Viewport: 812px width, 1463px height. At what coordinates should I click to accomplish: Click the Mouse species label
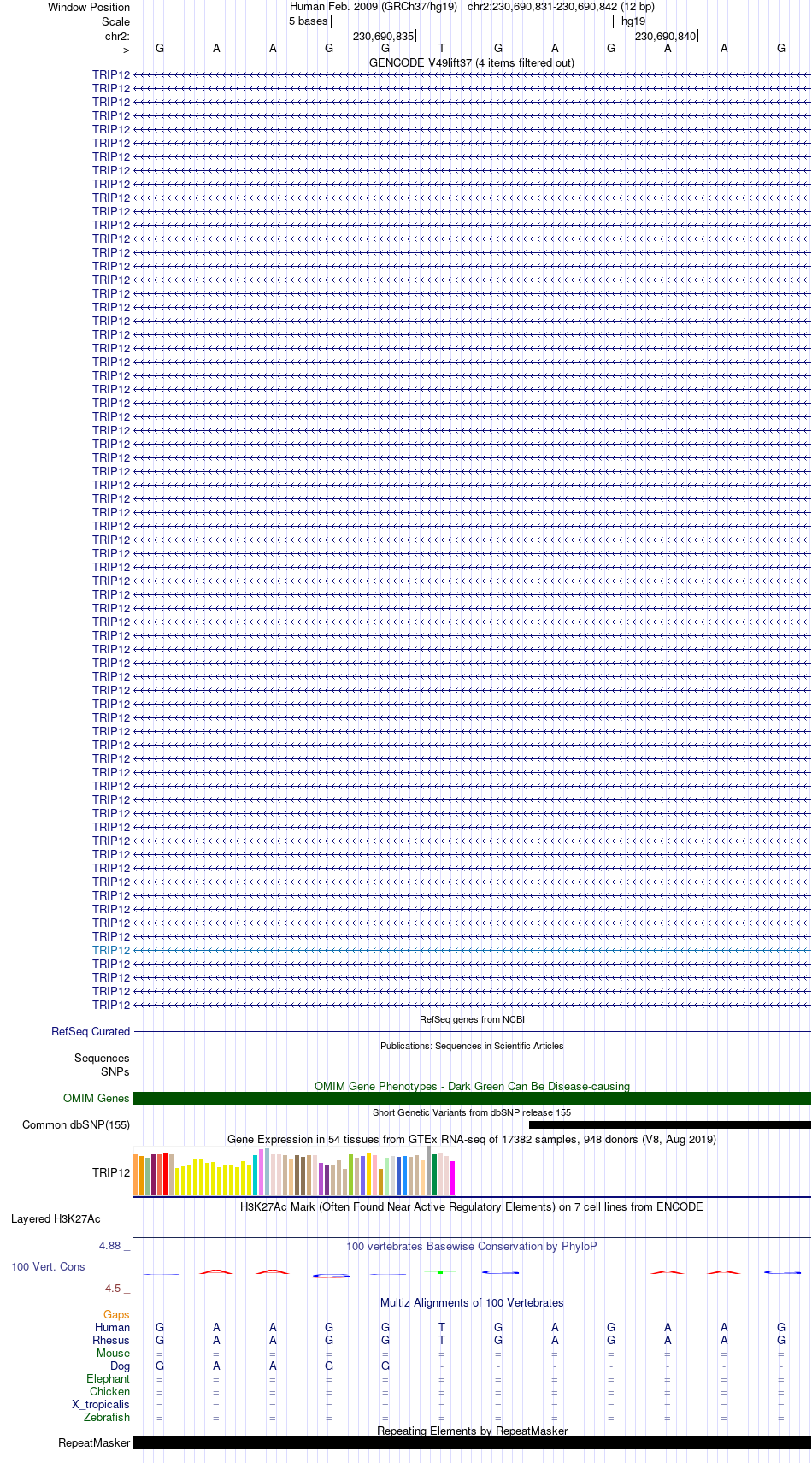(x=113, y=1353)
